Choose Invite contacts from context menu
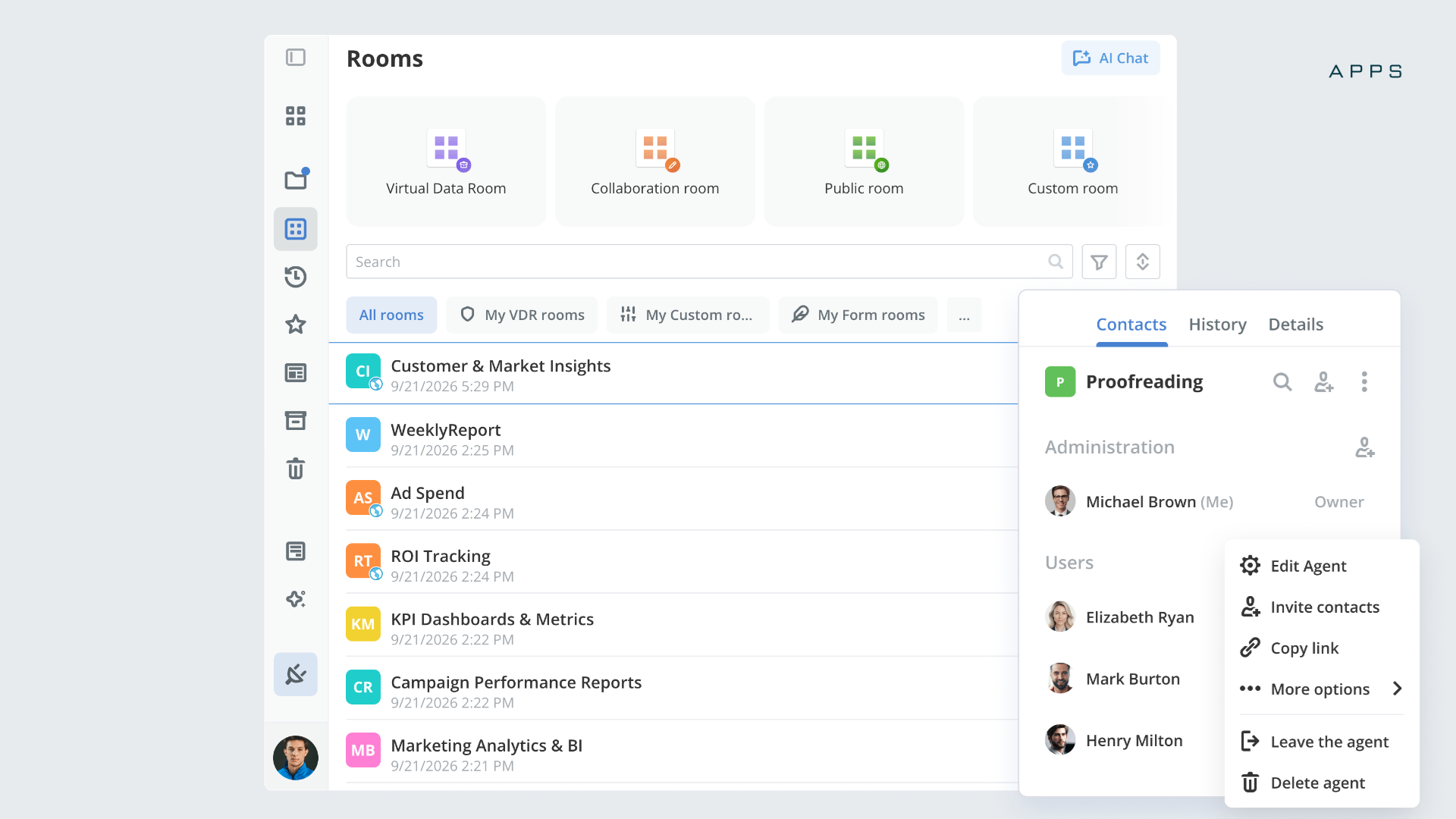 (x=1322, y=607)
